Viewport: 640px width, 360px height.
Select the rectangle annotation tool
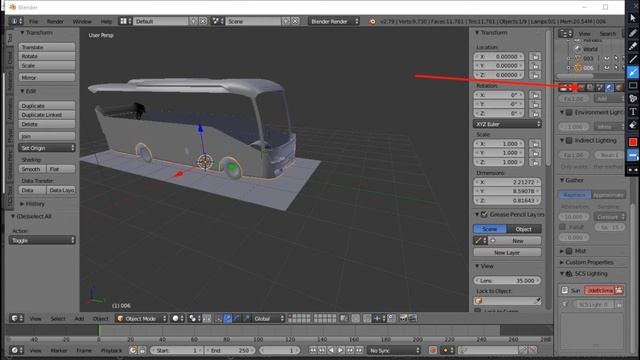pos(633,85)
